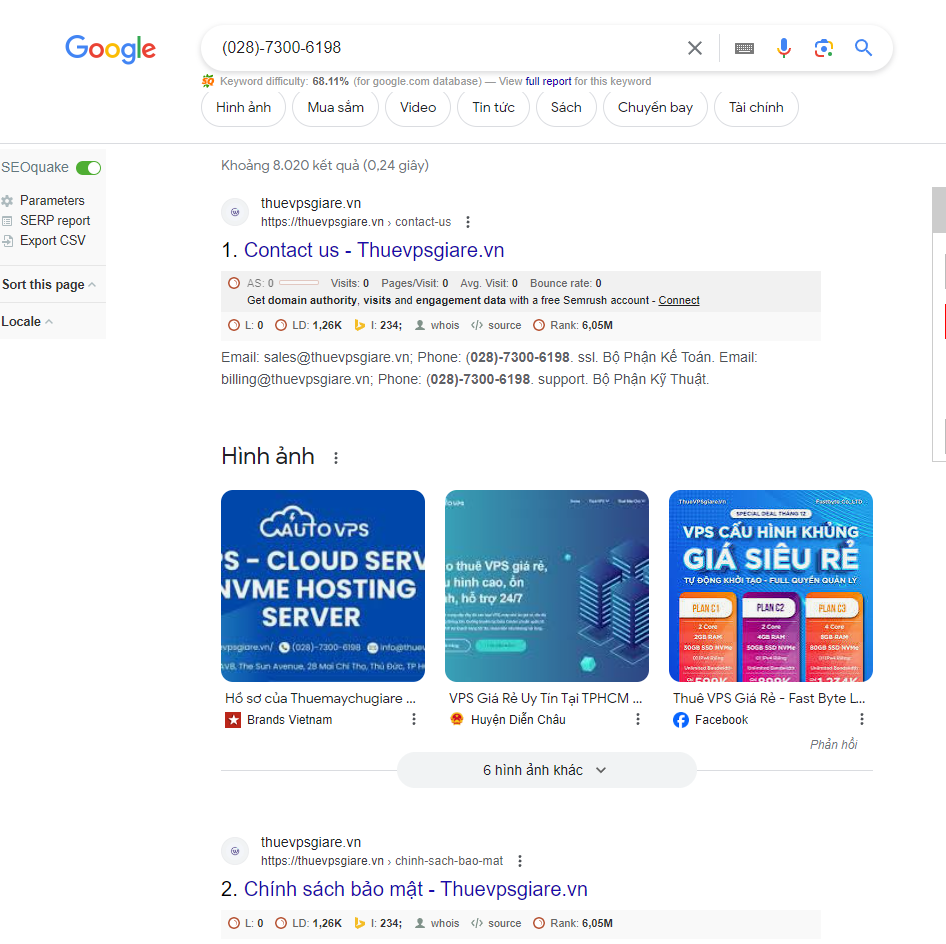Expand the Locale section
This screenshot has width=946, height=944.
click(x=27, y=322)
